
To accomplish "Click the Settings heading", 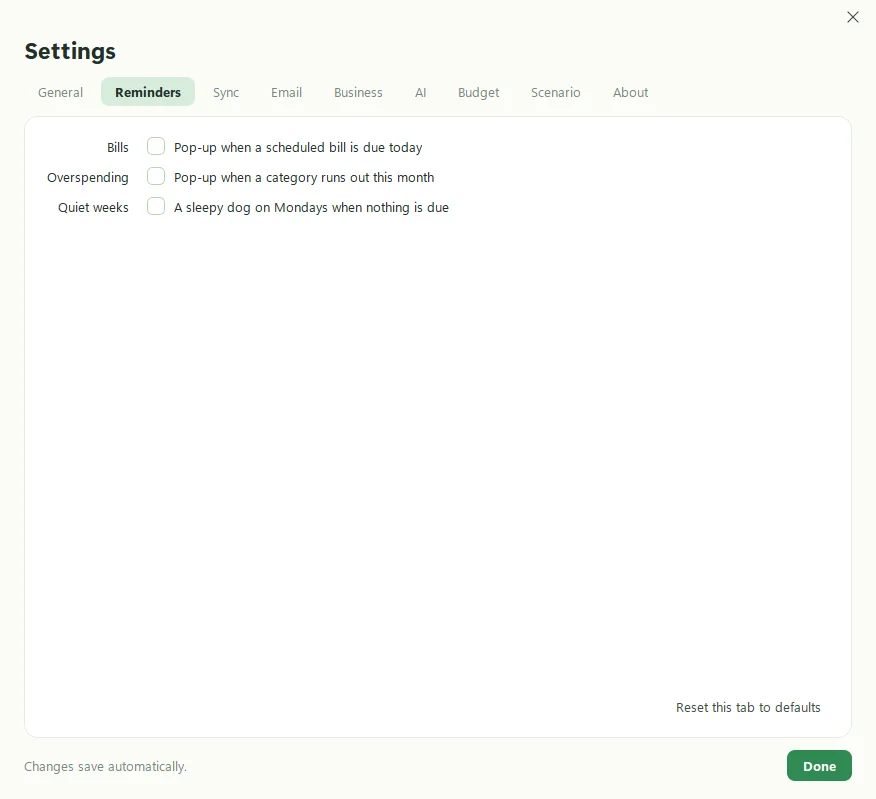I will 70,51.
